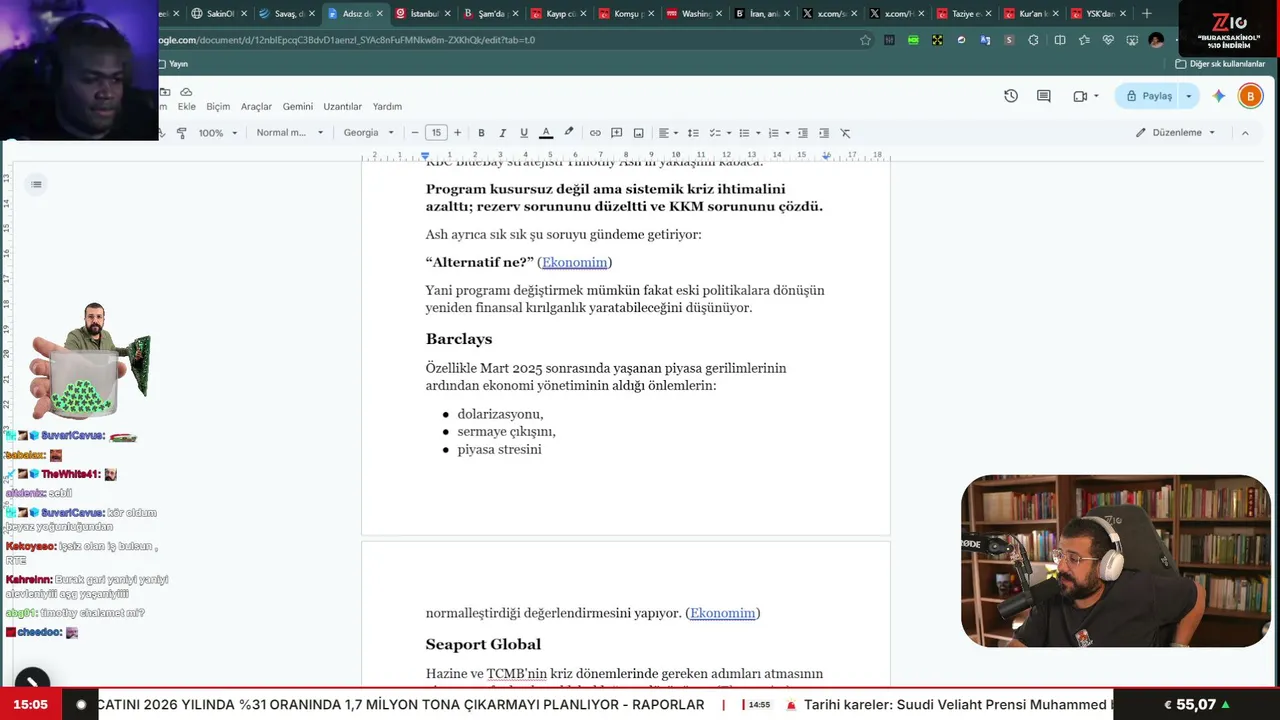Open a new browser tab
Screen dimensions: 1280x720
click(1146, 14)
